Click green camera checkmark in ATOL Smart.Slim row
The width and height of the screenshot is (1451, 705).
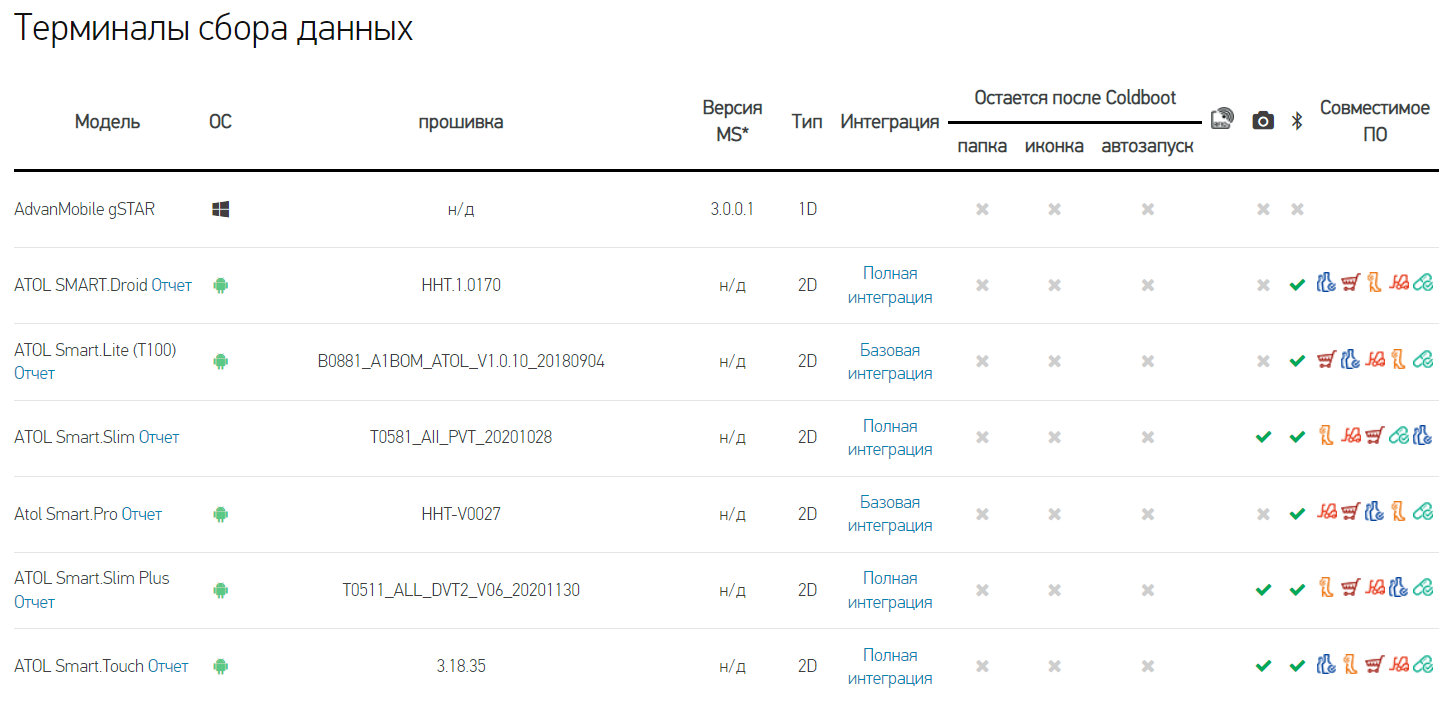pyautogui.click(x=1263, y=437)
